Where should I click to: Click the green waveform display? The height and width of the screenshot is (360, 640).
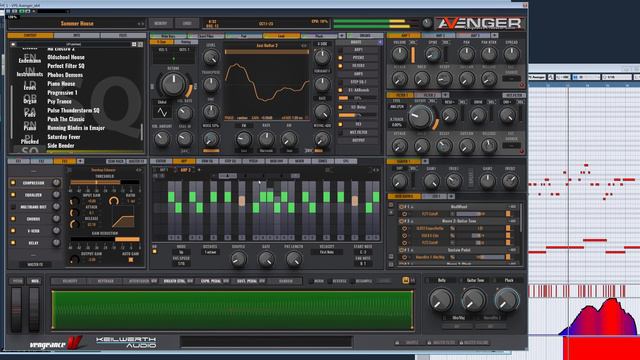click(232, 311)
